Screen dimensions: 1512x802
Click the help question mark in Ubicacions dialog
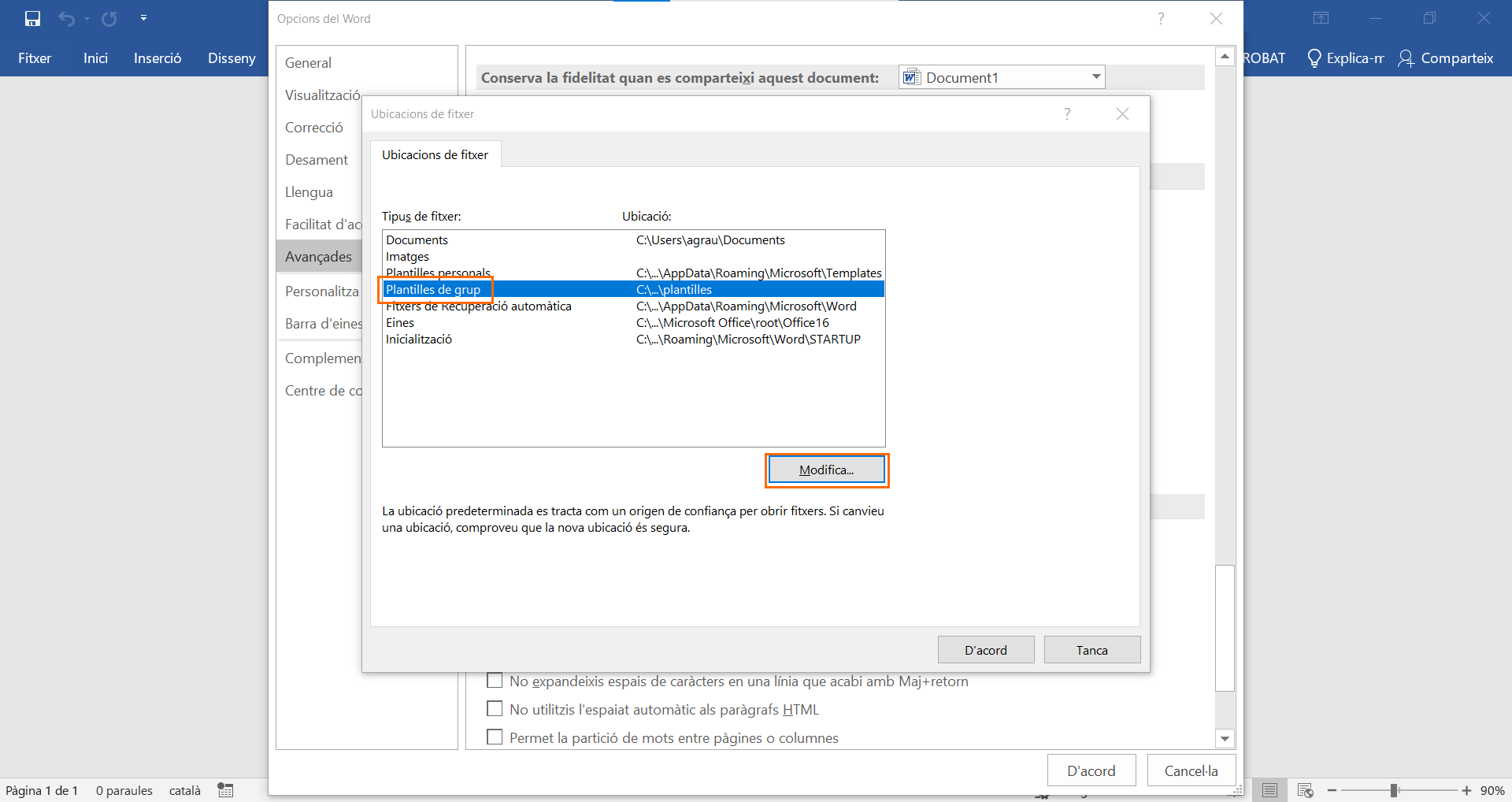[x=1067, y=114]
